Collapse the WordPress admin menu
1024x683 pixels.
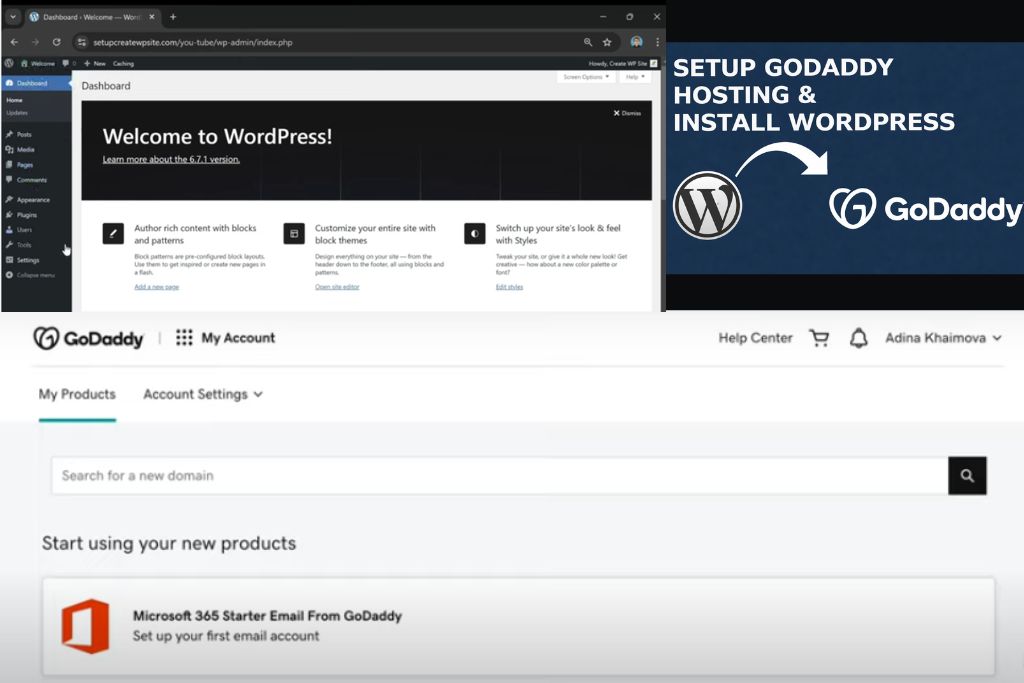35,274
